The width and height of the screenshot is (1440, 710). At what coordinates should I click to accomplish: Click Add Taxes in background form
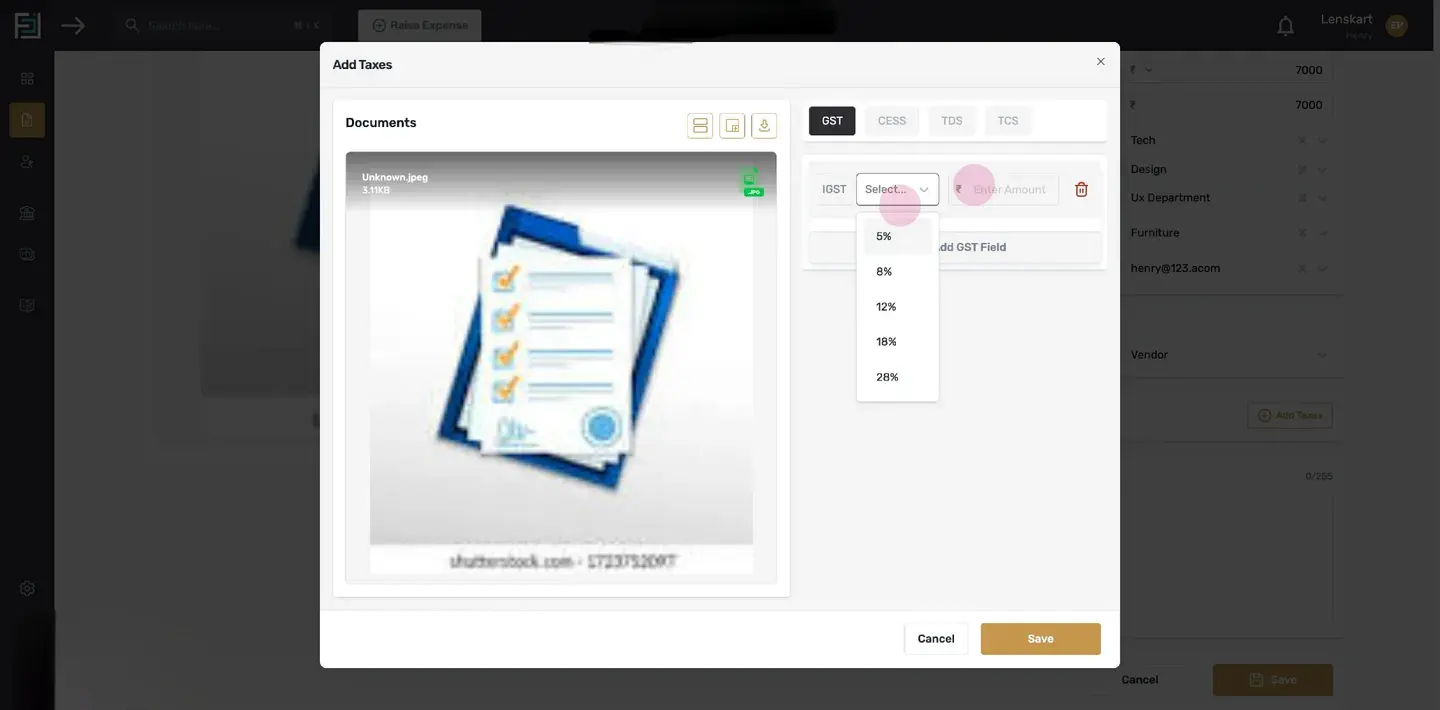pyautogui.click(x=1290, y=415)
